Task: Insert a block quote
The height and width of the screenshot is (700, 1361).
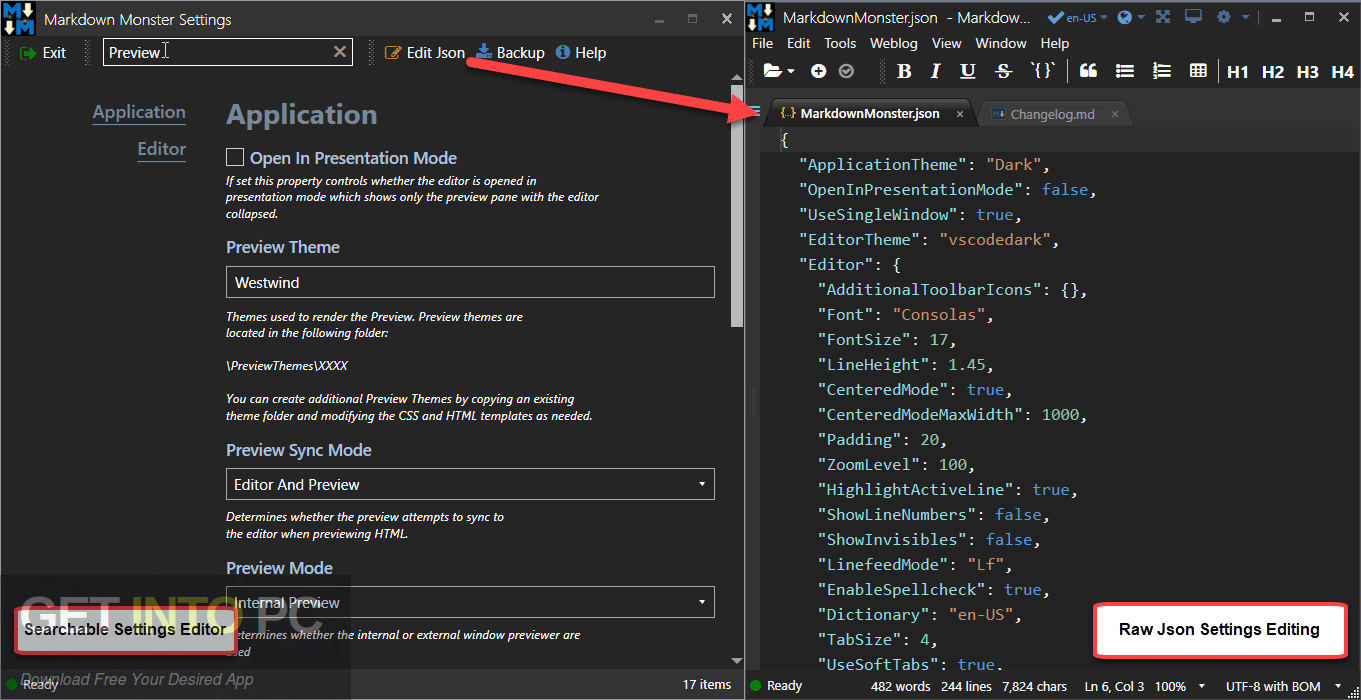Action: [x=1089, y=71]
